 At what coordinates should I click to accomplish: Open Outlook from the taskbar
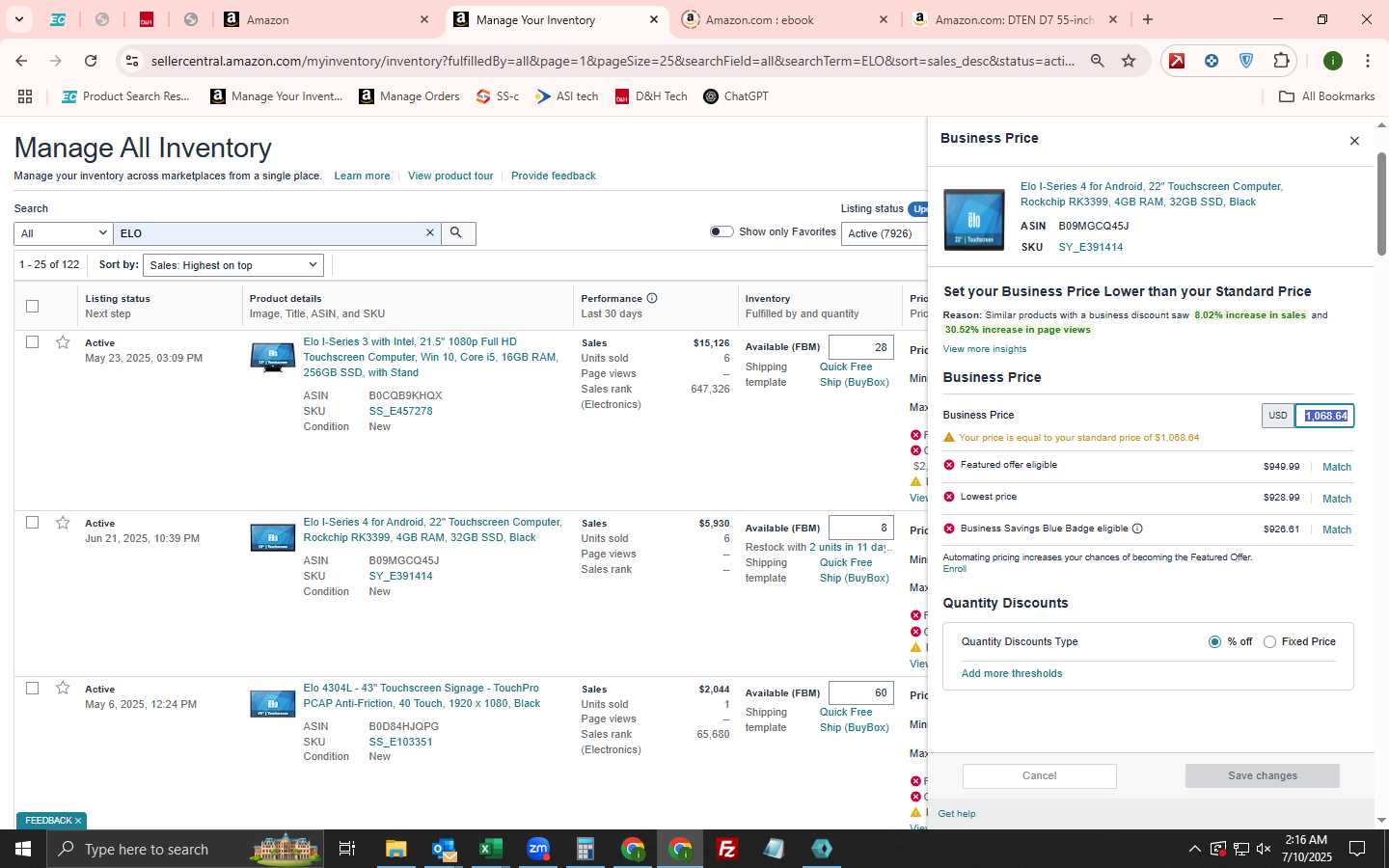[x=444, y=849]
